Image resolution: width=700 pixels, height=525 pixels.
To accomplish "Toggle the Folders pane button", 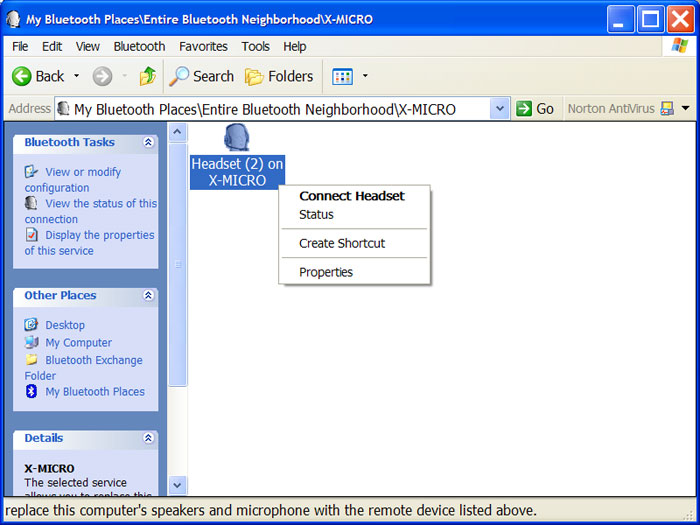I will tap(279, 76).
